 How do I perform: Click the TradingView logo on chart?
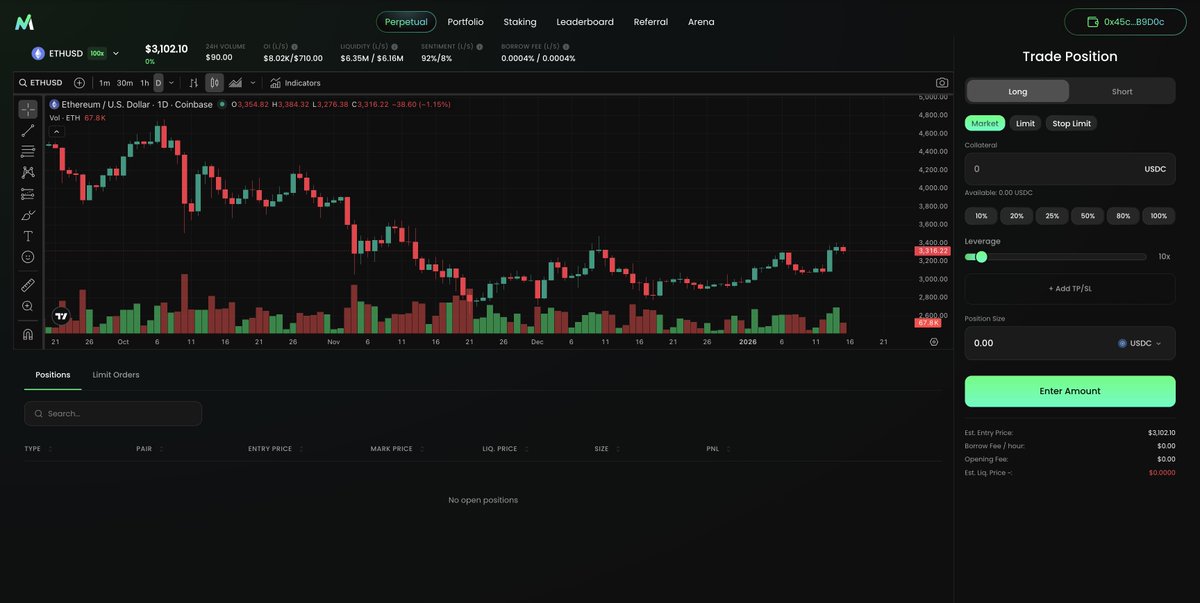point(61,316)
